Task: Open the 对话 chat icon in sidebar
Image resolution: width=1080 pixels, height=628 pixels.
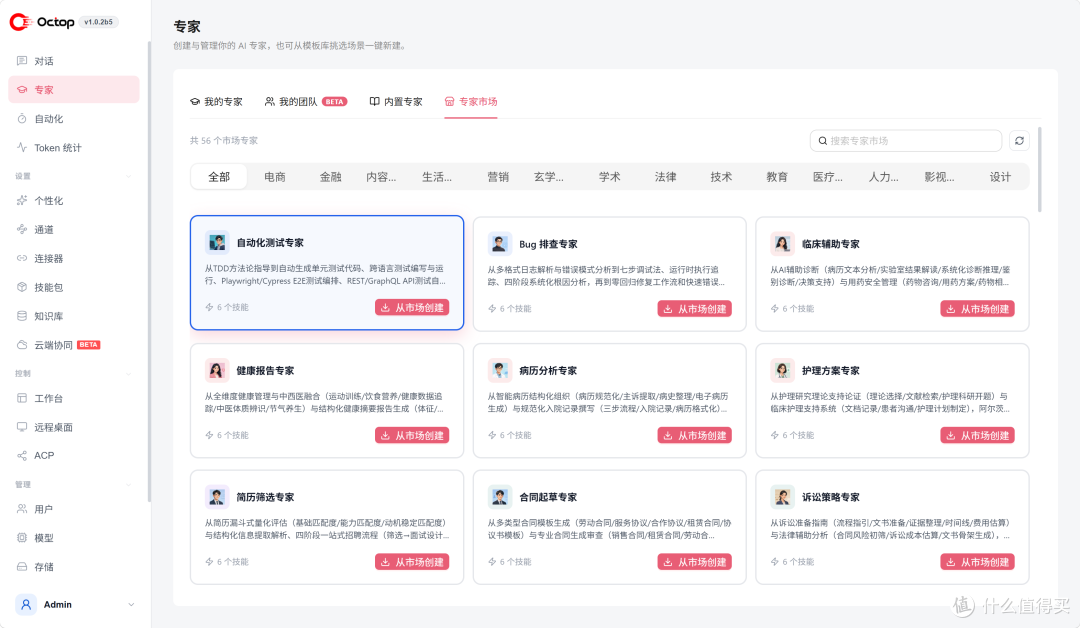Action: 22,61
